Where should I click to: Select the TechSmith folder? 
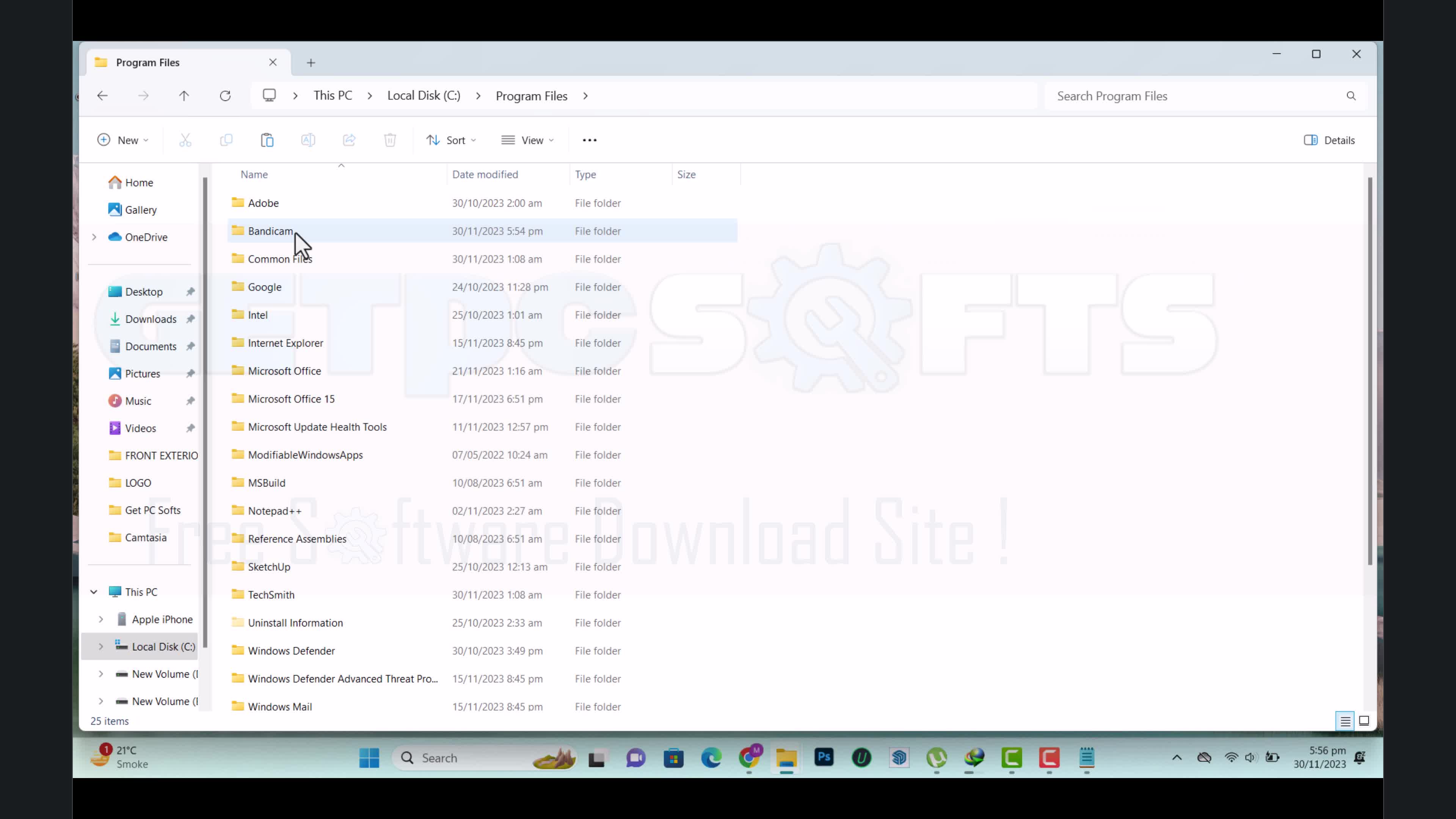[x=483, y=595]
